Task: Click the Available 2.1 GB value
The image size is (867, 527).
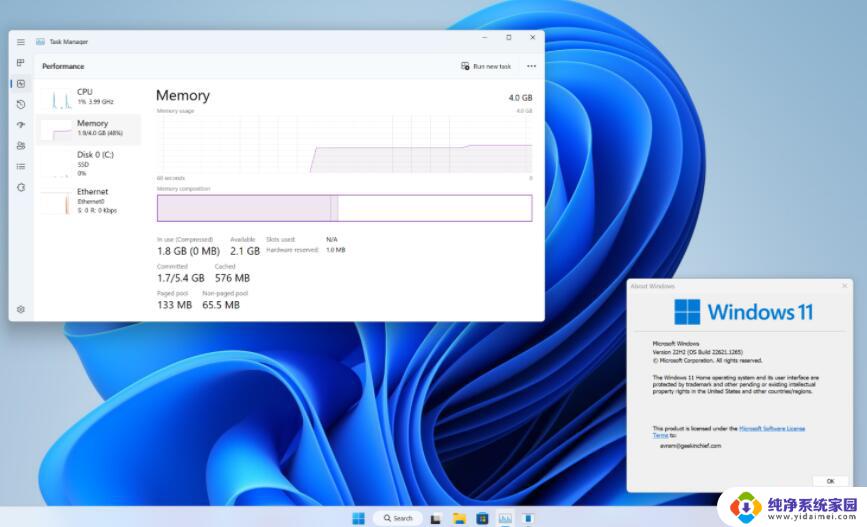Action: pyautogui.click(x=245, y=251)
